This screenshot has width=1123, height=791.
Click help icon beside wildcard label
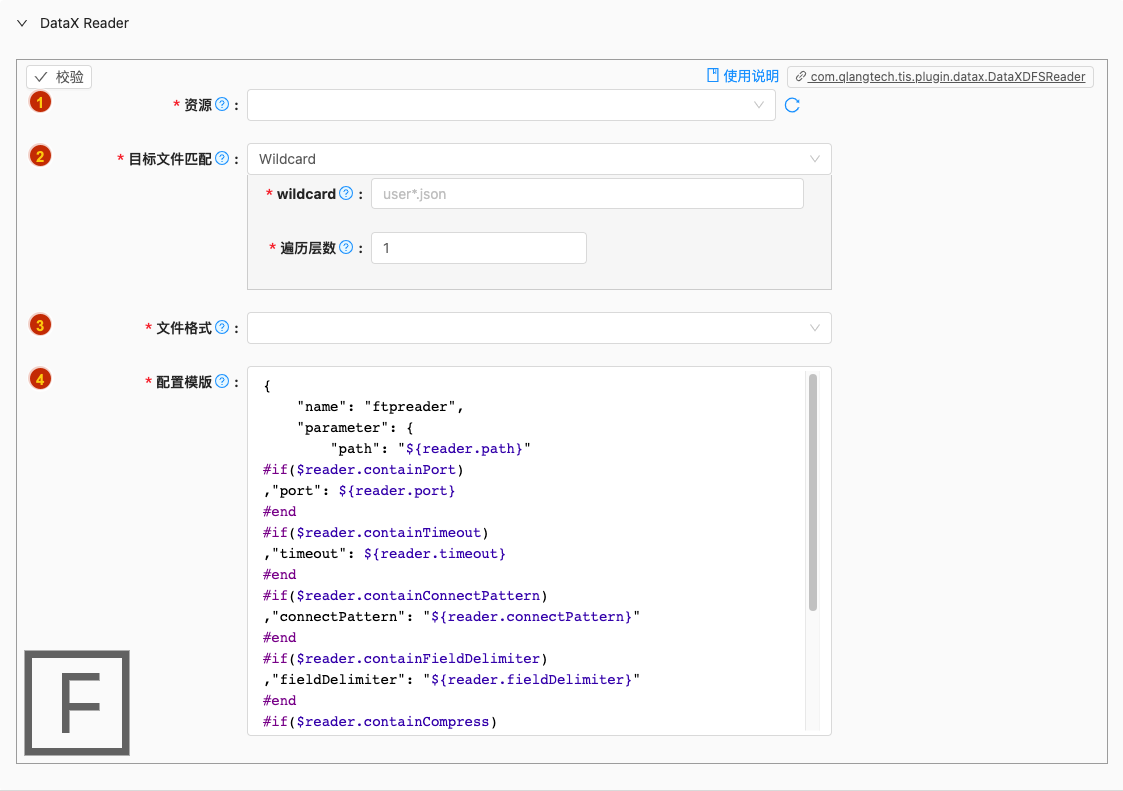coord(346,193)
